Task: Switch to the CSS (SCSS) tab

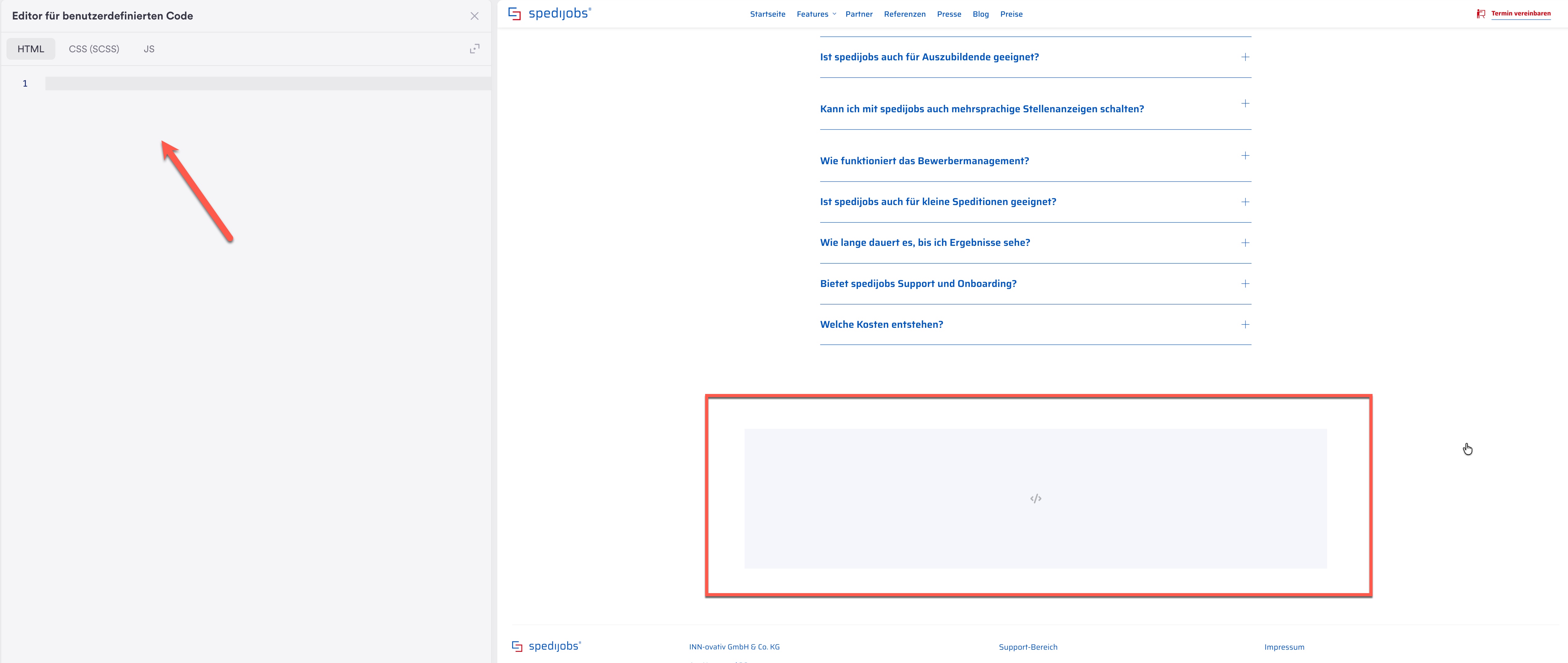Action: (94, 49)
